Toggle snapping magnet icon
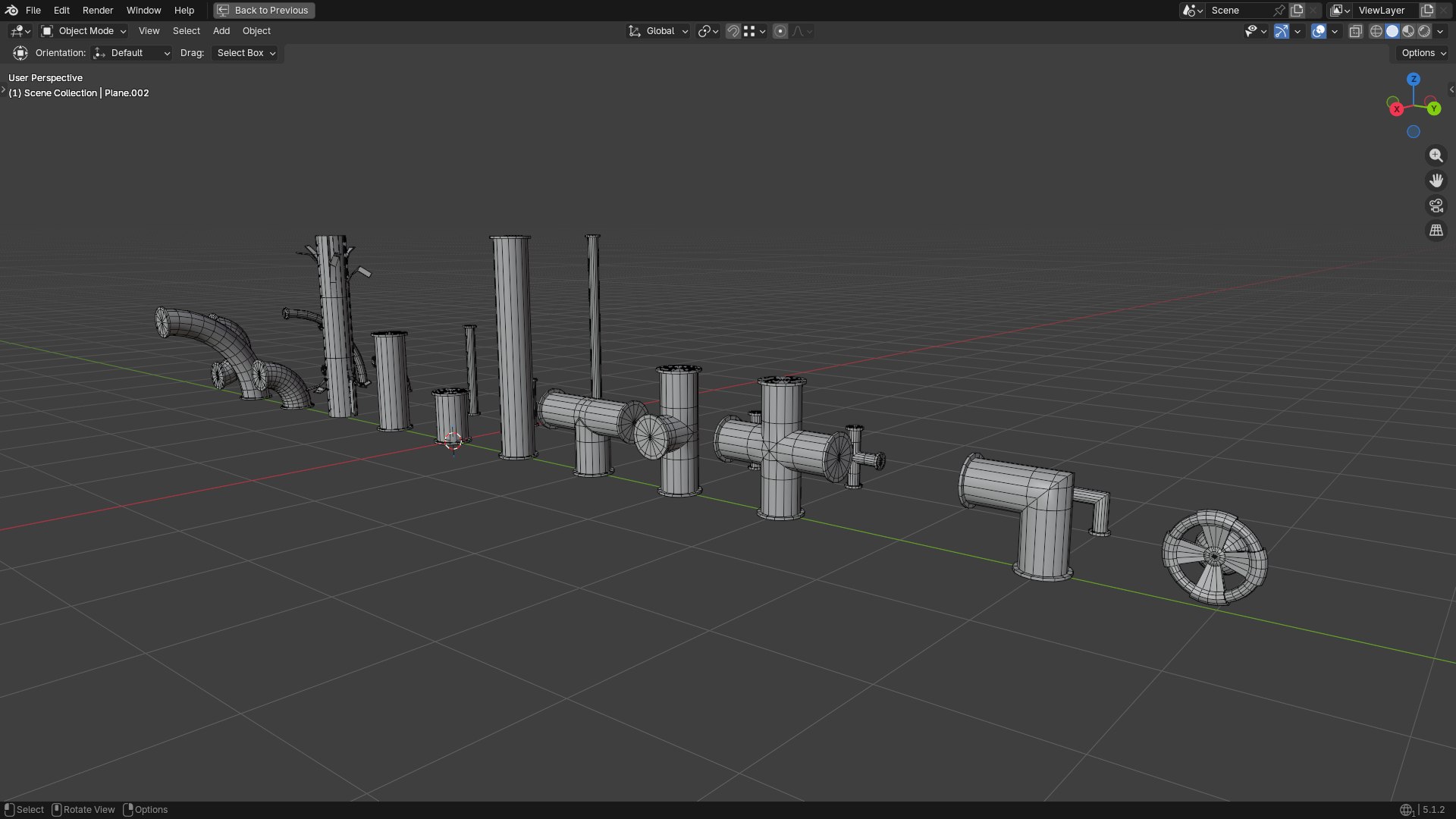The height and width of the screenshot is (819, 1456). pyautogui.click(x=733, y=31)
